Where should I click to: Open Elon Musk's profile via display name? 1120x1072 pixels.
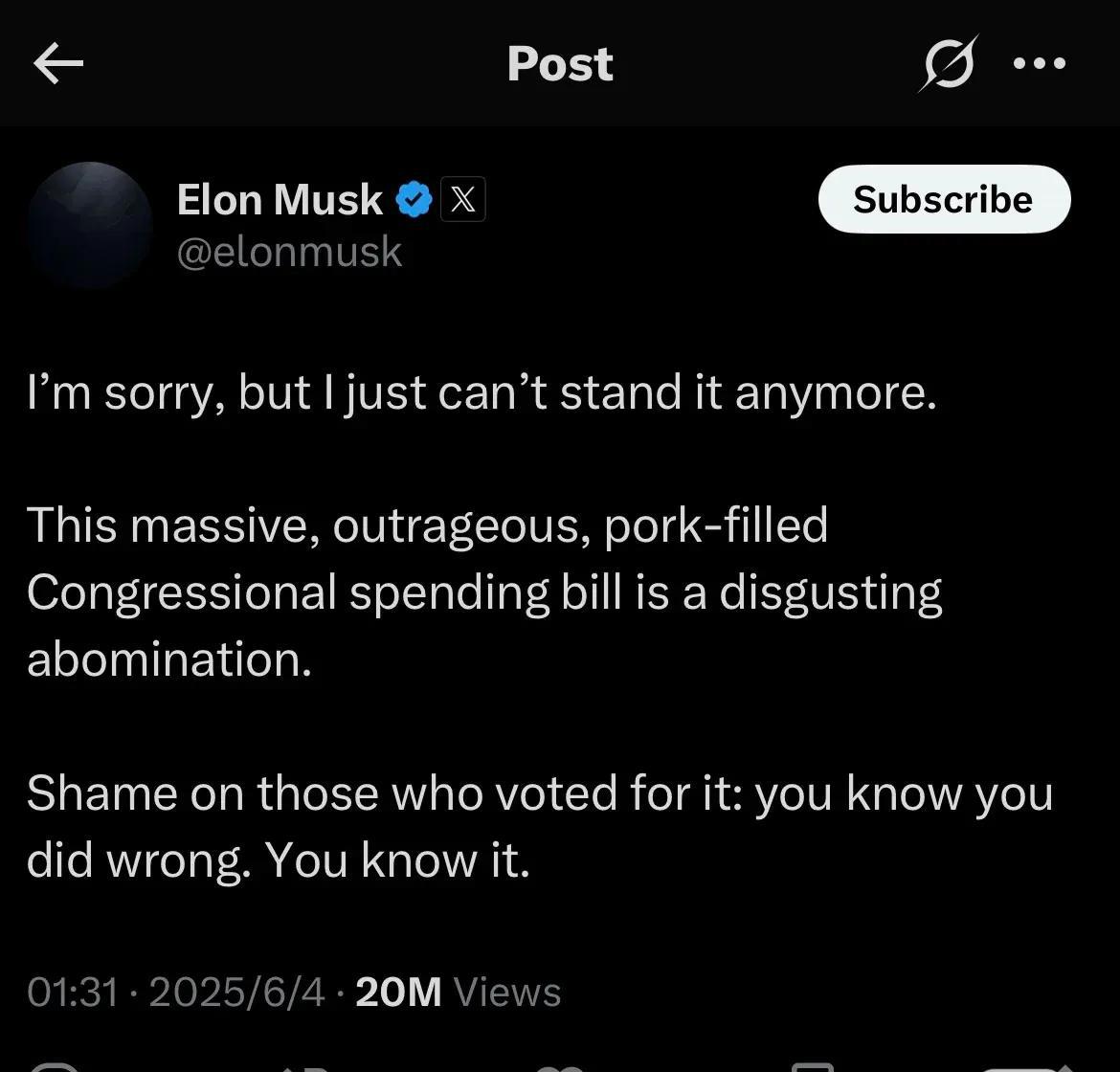point(280,199)
